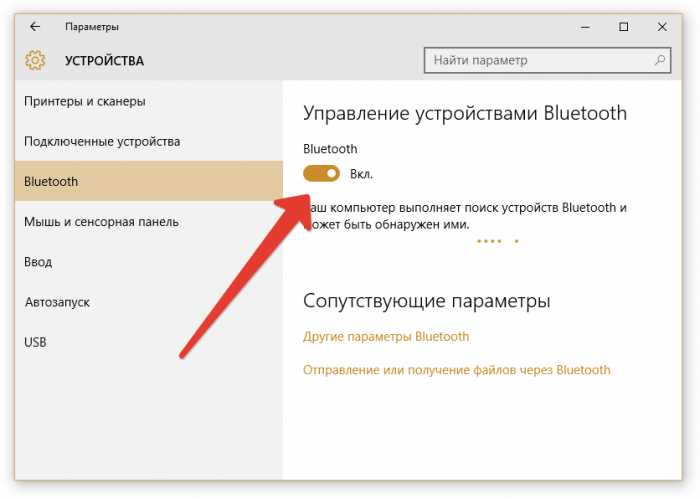
Task: Click Отправление или получение файлов через Bluetooth
Action: [x=457, y=370]
